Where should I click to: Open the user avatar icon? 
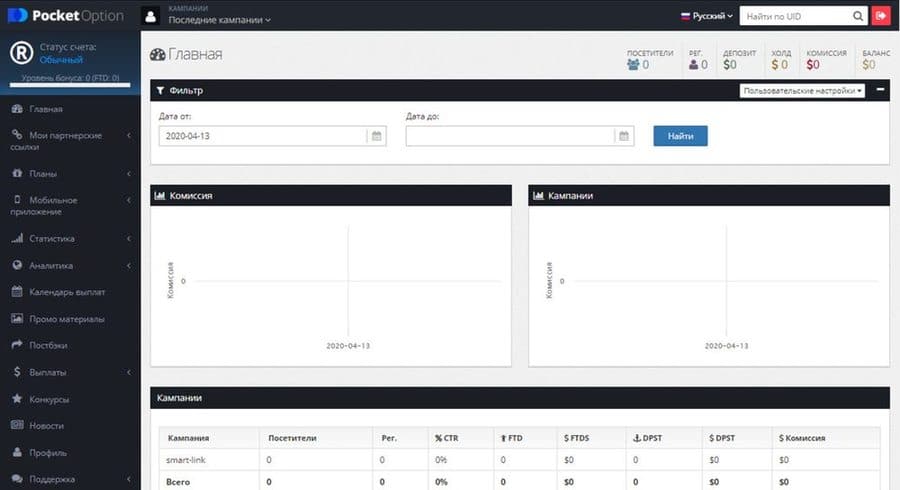[150, 16]
